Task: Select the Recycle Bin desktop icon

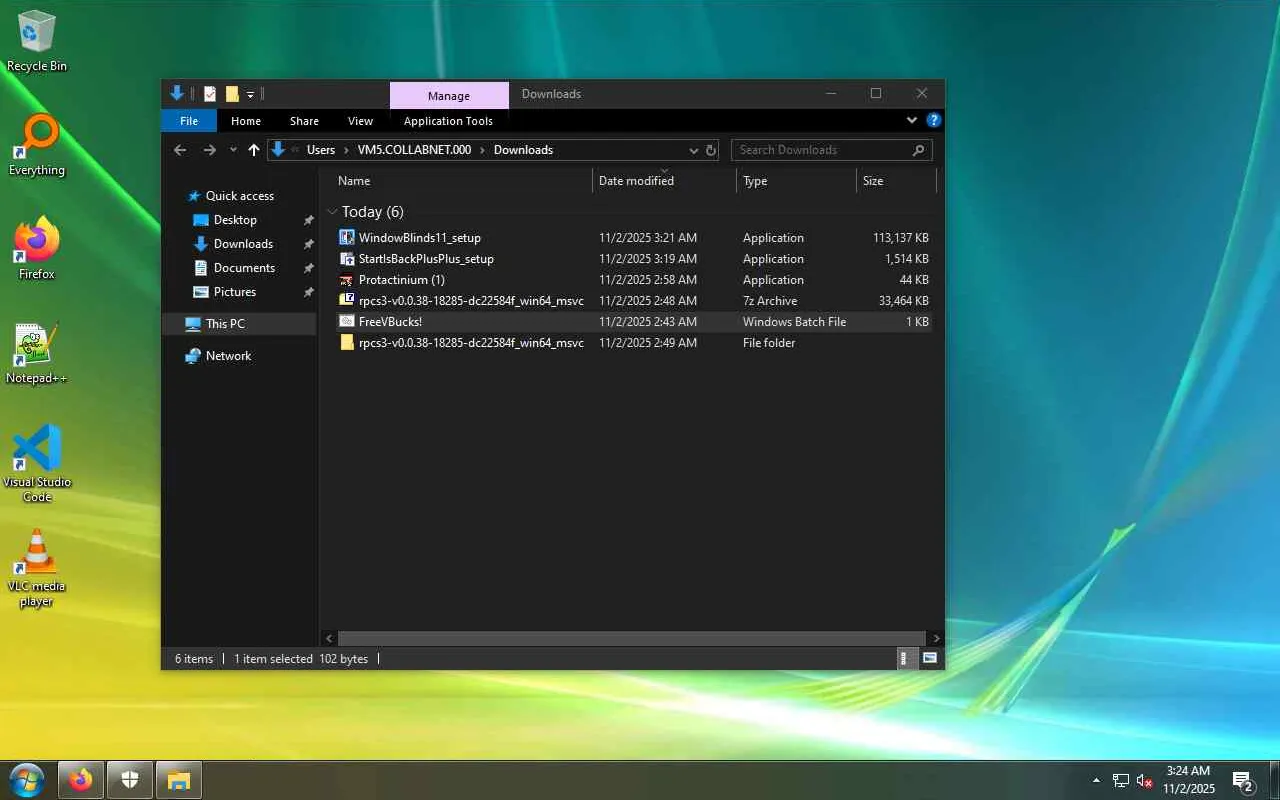Action: 37,42
